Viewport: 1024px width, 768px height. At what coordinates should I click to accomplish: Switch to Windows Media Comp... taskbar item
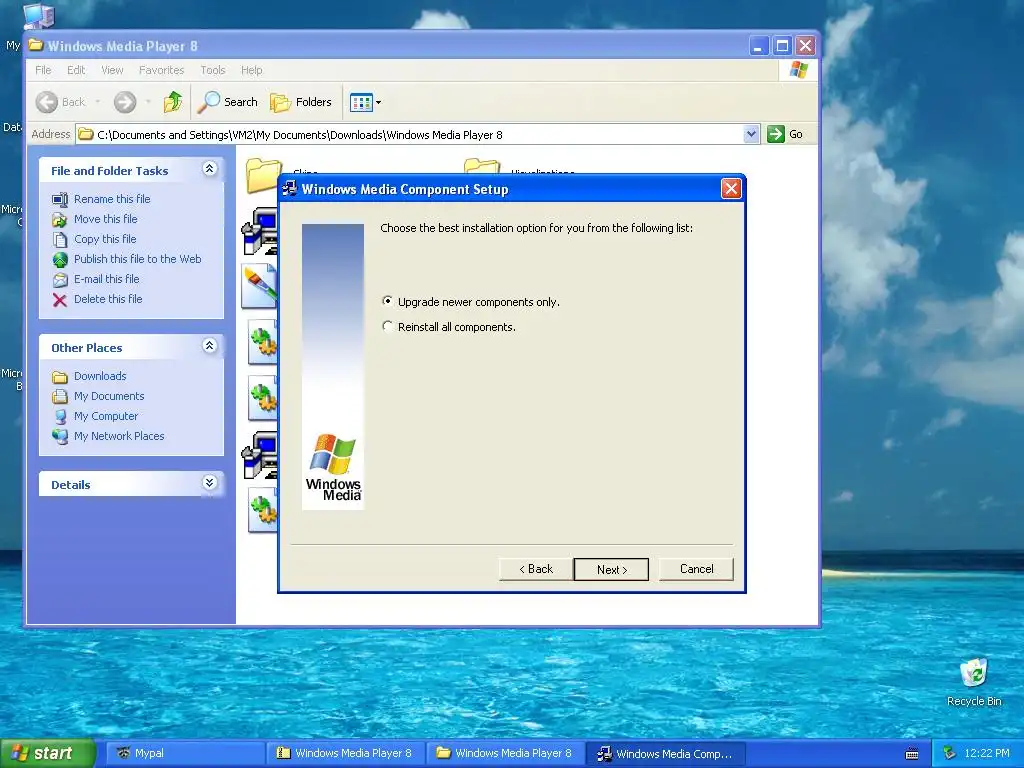pos(665,753)
